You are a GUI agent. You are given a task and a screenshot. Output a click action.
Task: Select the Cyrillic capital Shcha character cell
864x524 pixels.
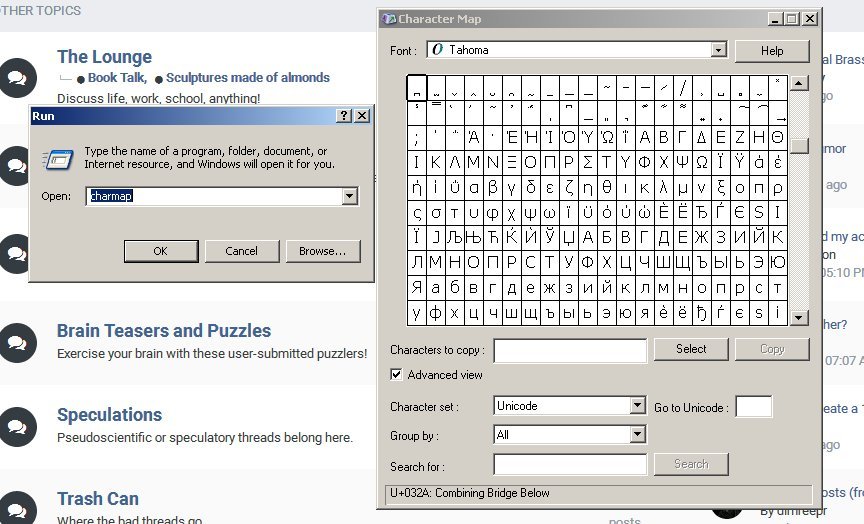(x=682, y=263)
